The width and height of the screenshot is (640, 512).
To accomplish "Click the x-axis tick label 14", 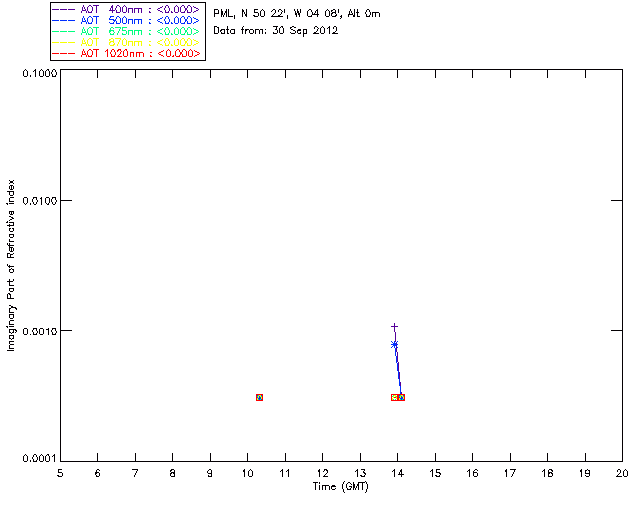I will [398, 473].
